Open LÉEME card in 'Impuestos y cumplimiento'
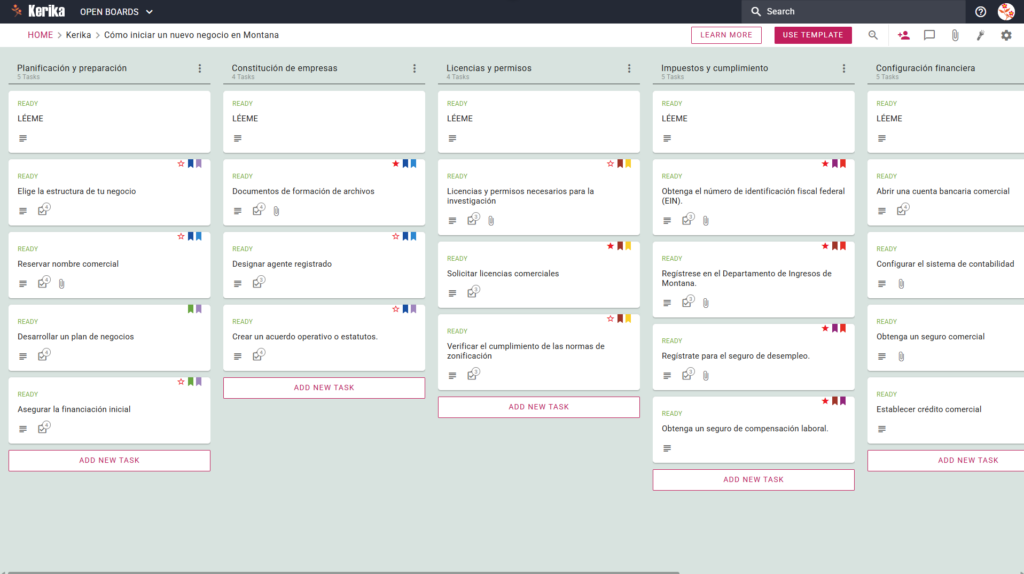Screen dimensions: 1024x574 (x=754, y=122)
